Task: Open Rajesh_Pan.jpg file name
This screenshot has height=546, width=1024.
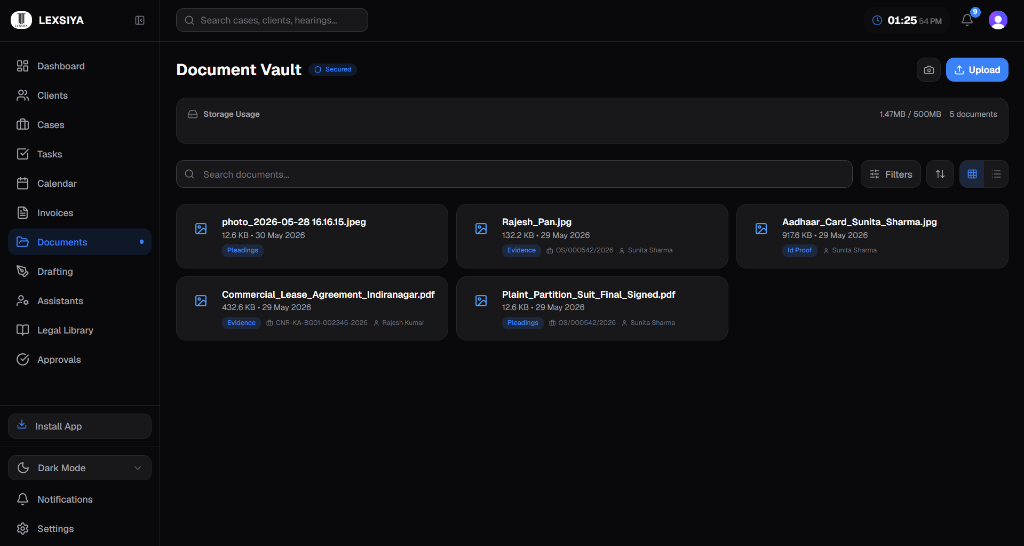Action: (537, 222)
